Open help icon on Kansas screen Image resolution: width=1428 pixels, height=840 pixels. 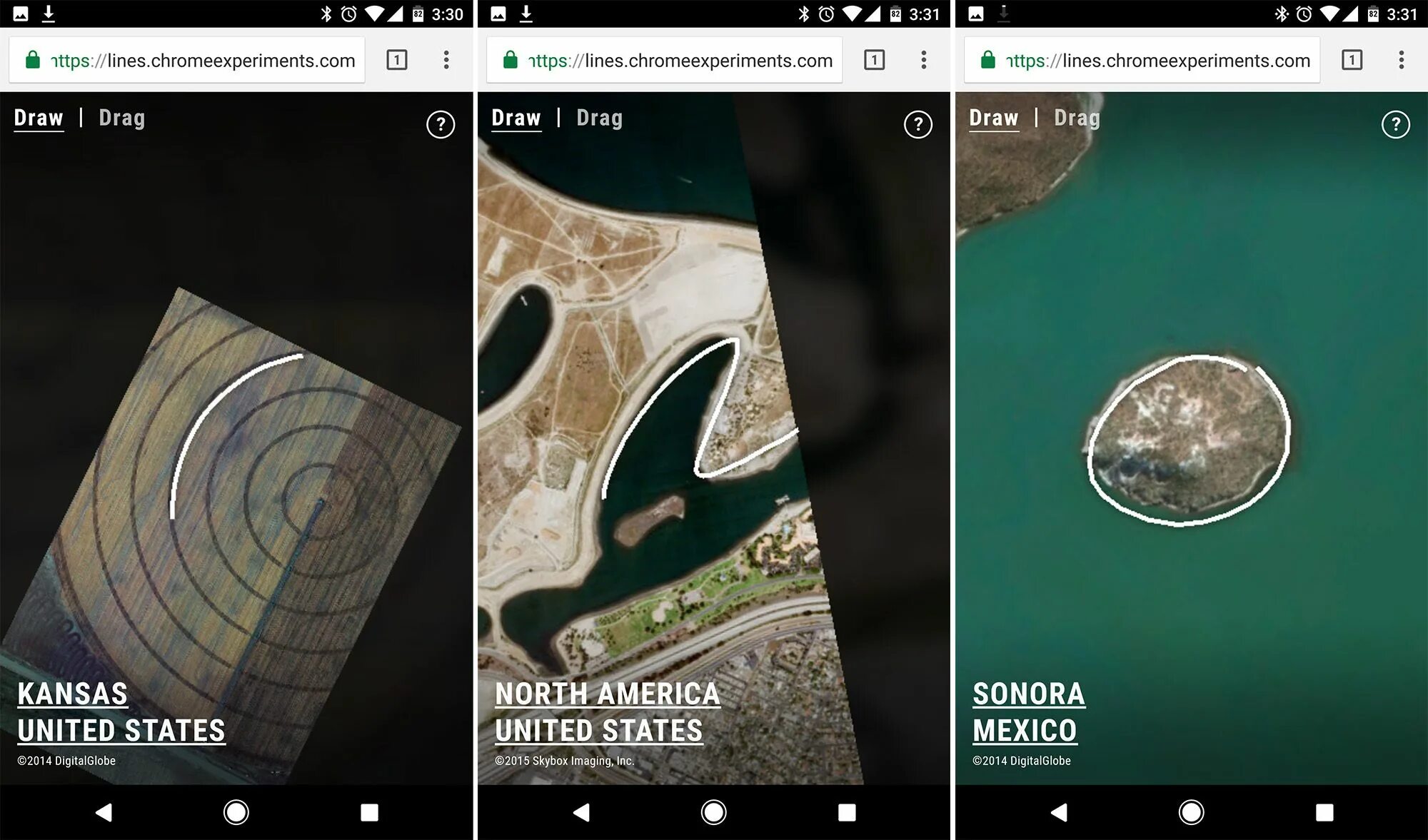(441, 125)
